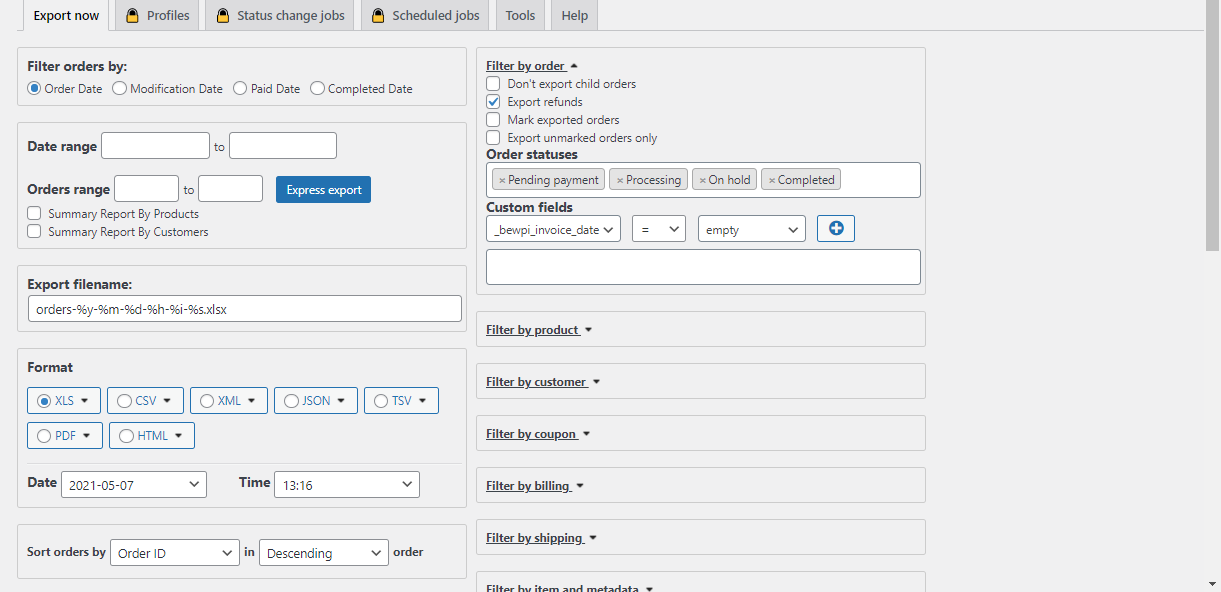Viewport: 1221px width, 592px height.
Task: Click the Orders range end field
Action: click(x=230, y=189)
